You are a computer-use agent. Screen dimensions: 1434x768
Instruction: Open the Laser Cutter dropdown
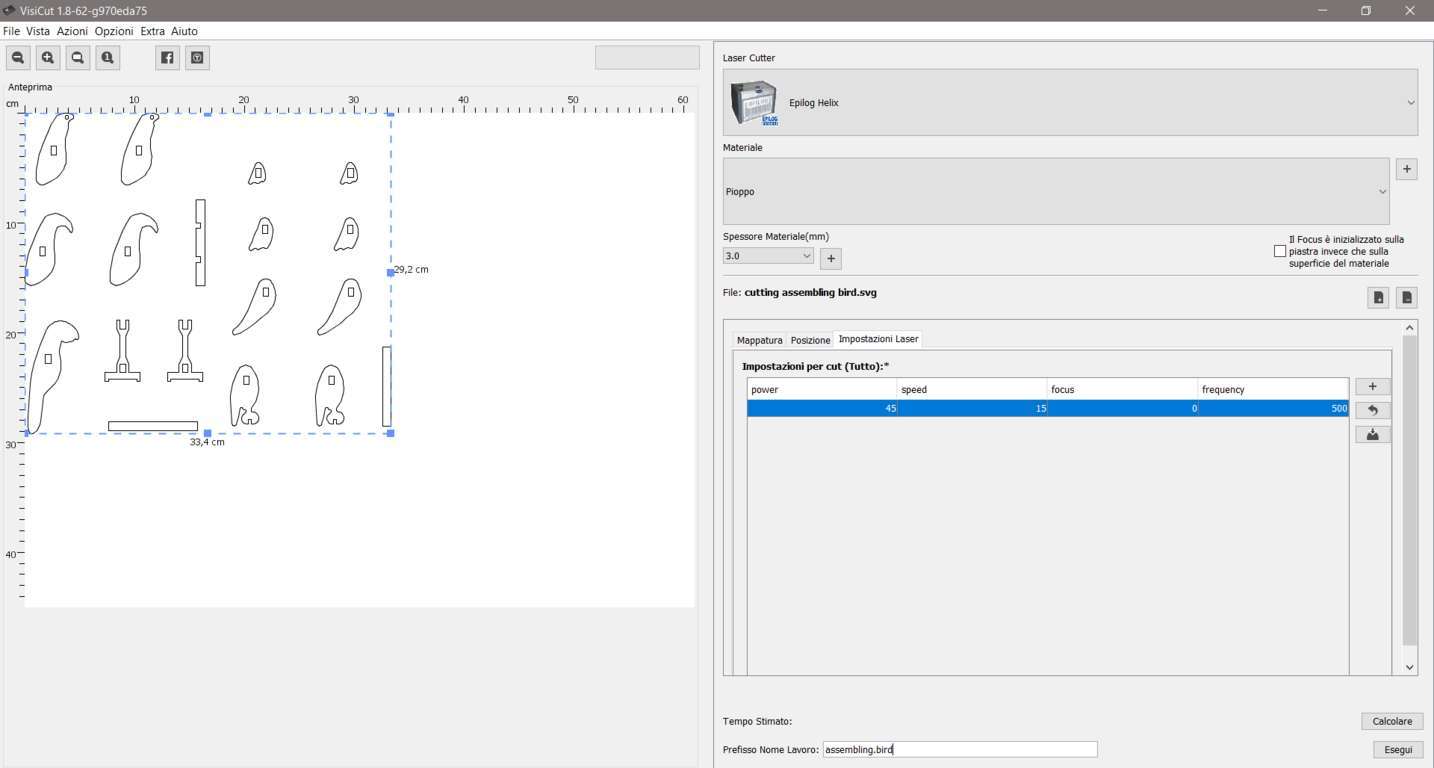pos(1070,102)
